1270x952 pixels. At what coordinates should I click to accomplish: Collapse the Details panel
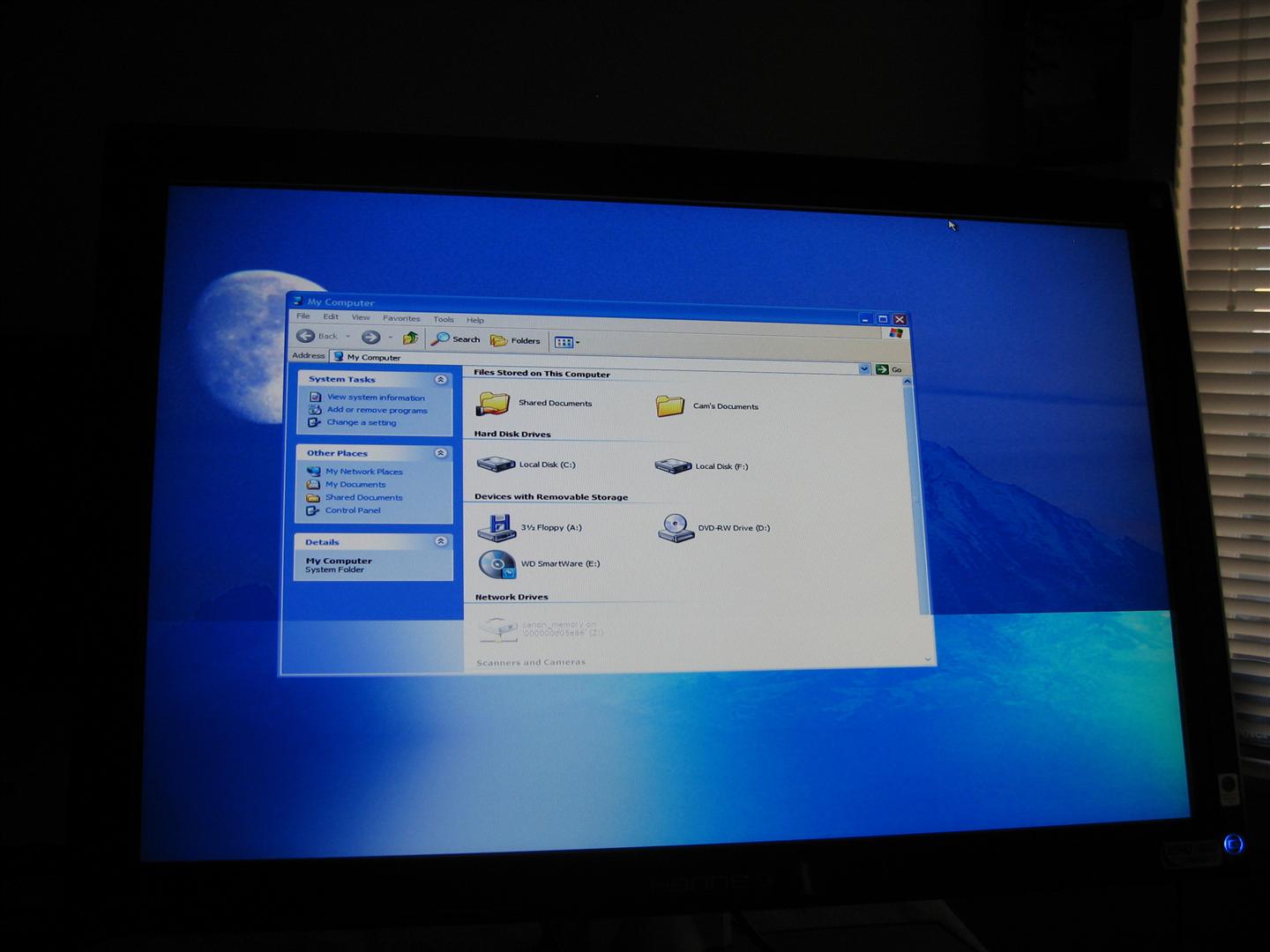tap(441, 541)
